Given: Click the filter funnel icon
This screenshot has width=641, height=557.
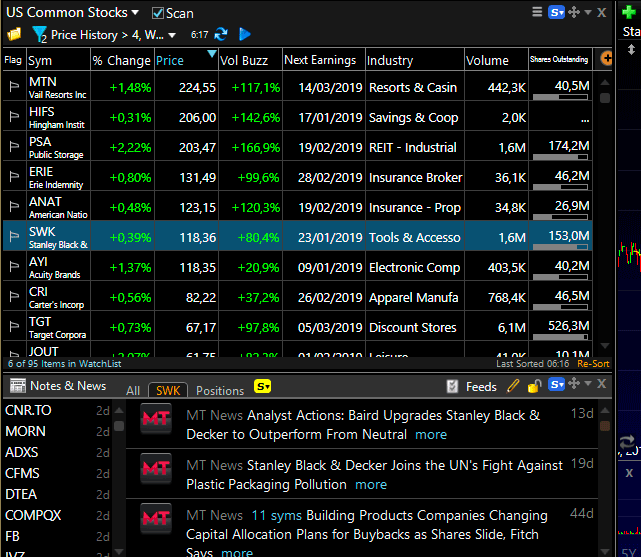Looking at the screenshot, I should pyautogui.click(x=39, y=35).
